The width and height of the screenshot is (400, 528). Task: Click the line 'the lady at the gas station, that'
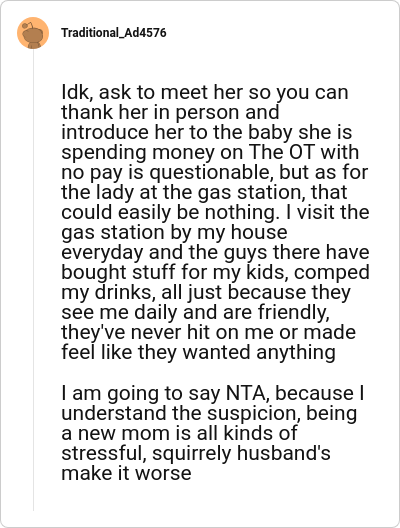(x=204, y=192)
